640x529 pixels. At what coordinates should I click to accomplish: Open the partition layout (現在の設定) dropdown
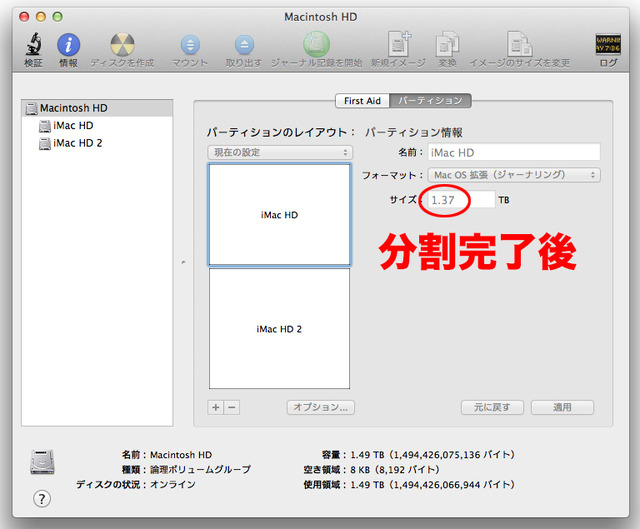pyautogui.click(x=280, y=152)
